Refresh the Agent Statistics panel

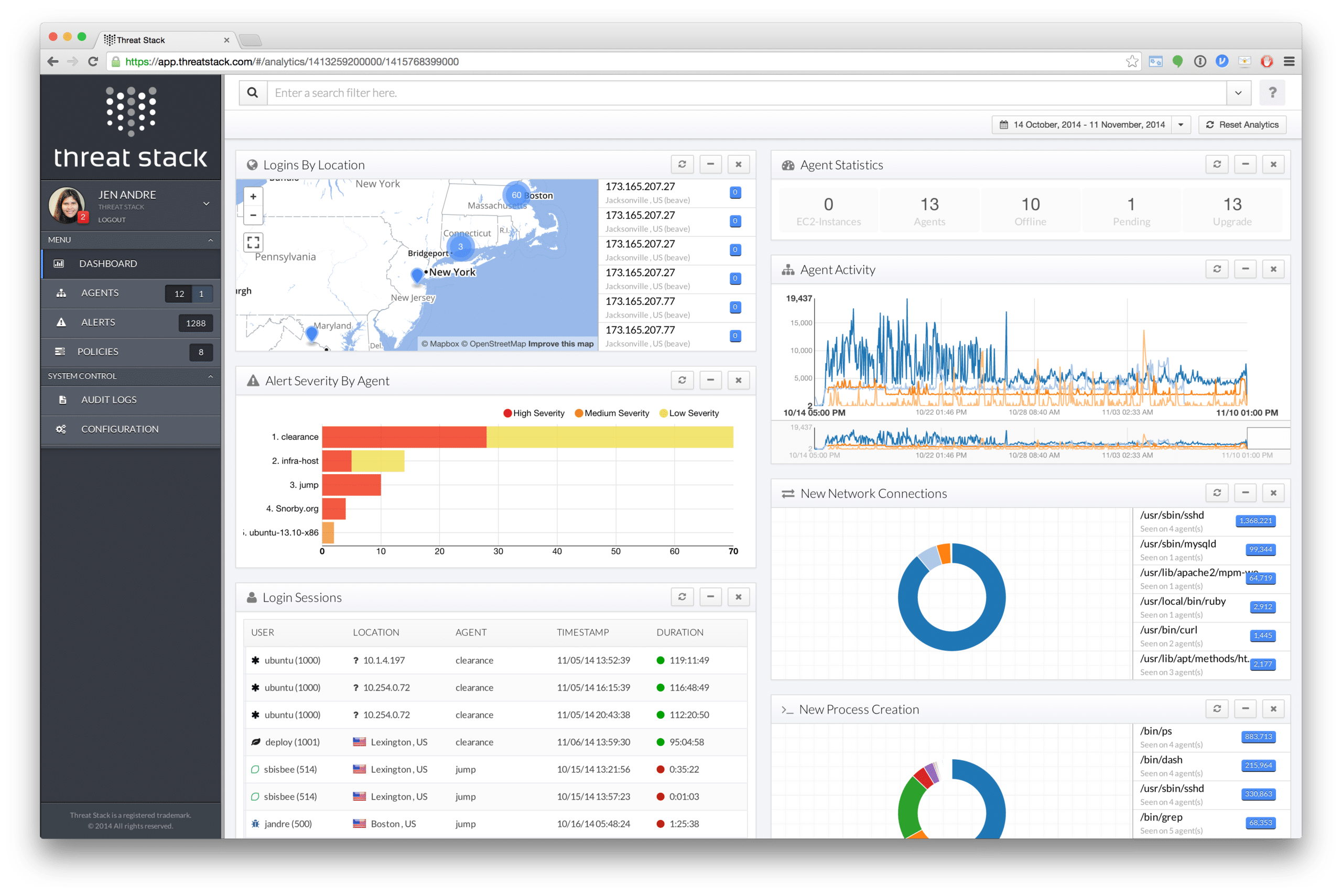click(1217, 165)
